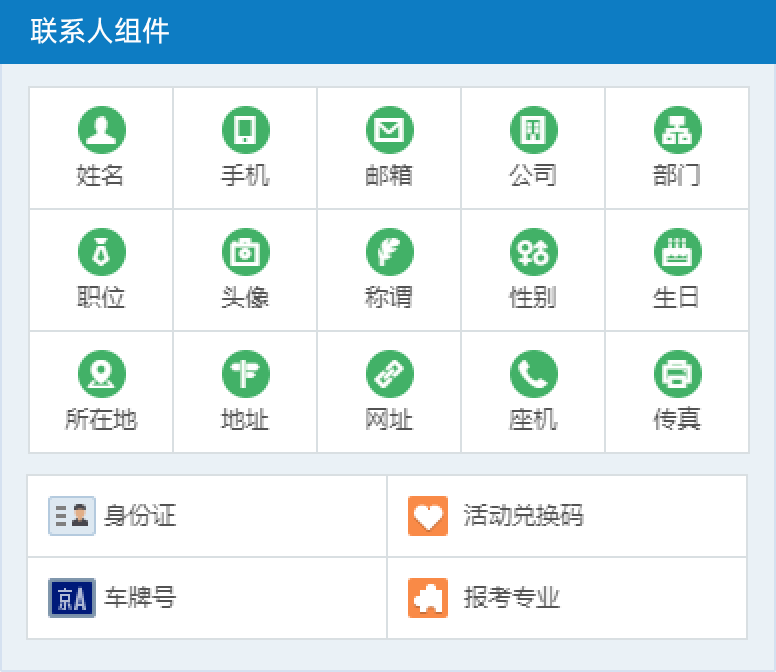Screen dimensions: 776x672
Task: Select the 部门 (Department) org chart icon
Action: 677,130
